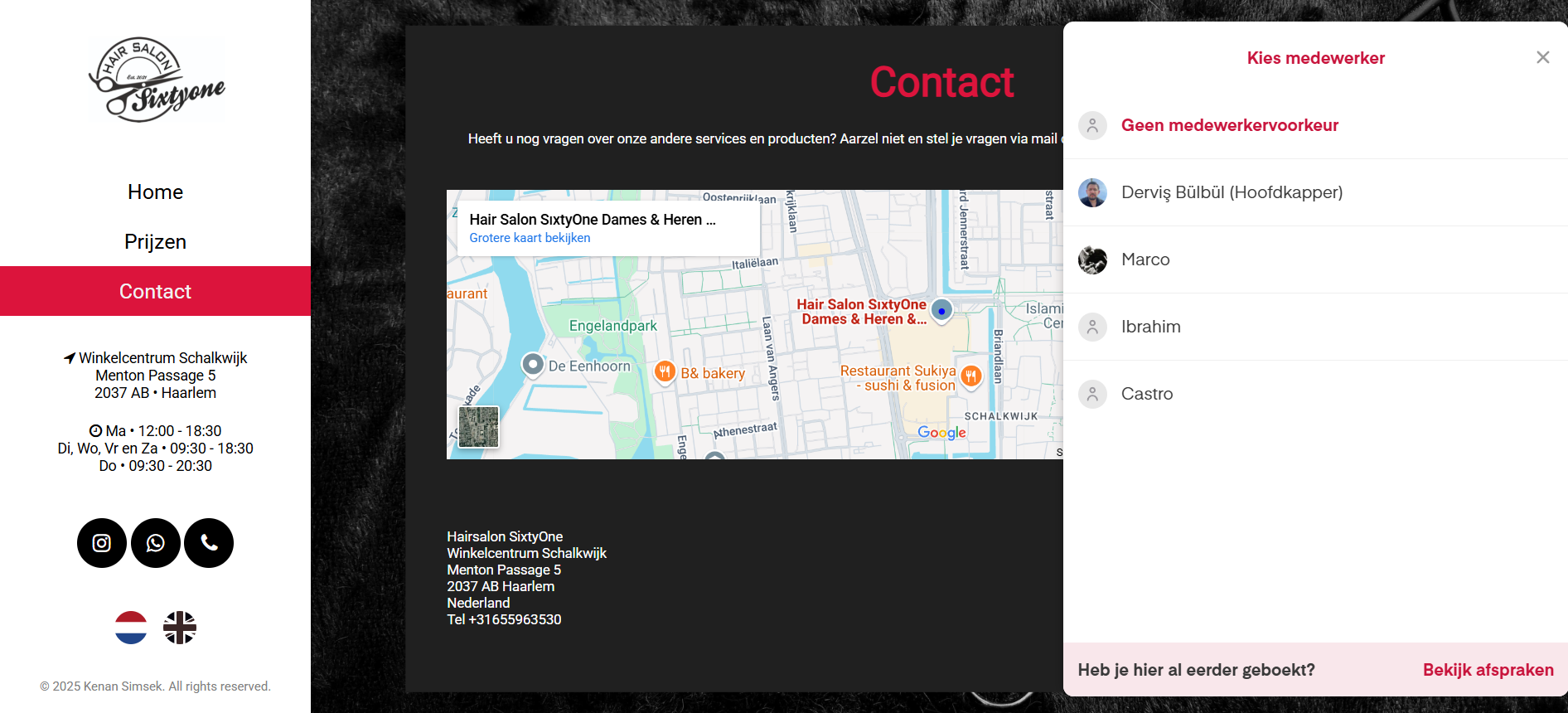Select employee Marco
This screenshot has height=713, width=1568.
(x=1315, y=259)
